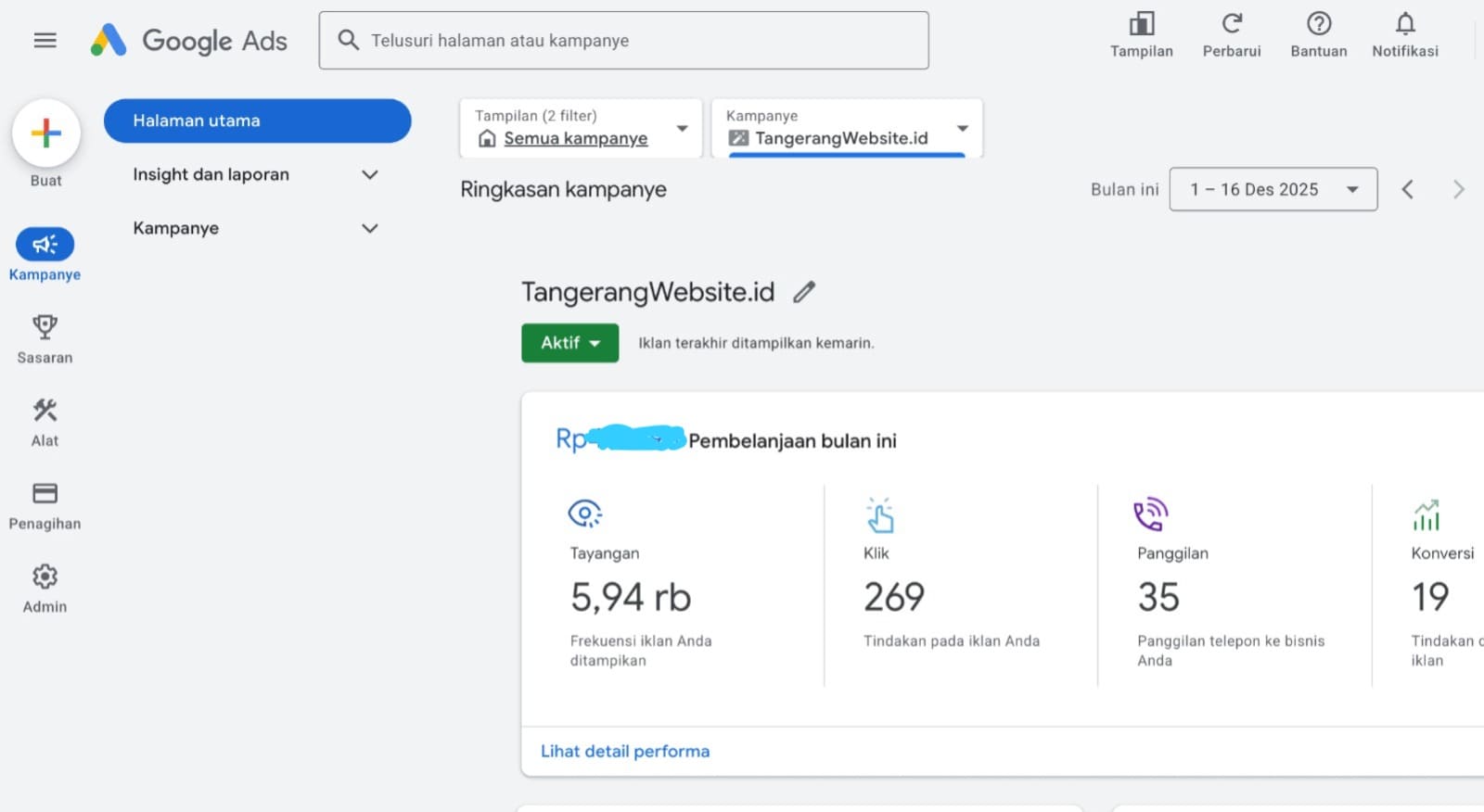Open the Alat tools section
Viewport: 1484px width, 812px height.
[x=45, y=412]
